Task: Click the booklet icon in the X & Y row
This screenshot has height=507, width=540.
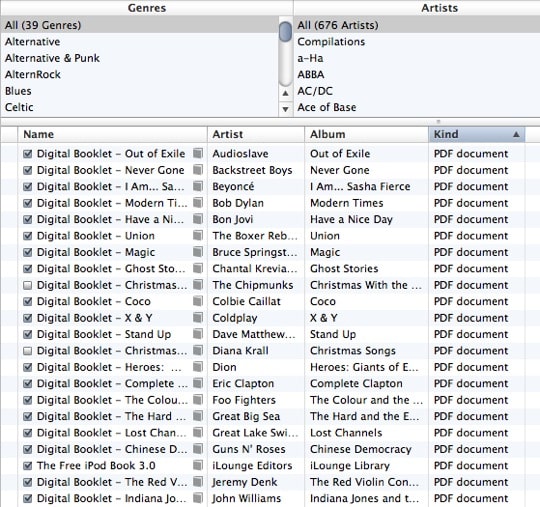Action: [x=198, y=317]
